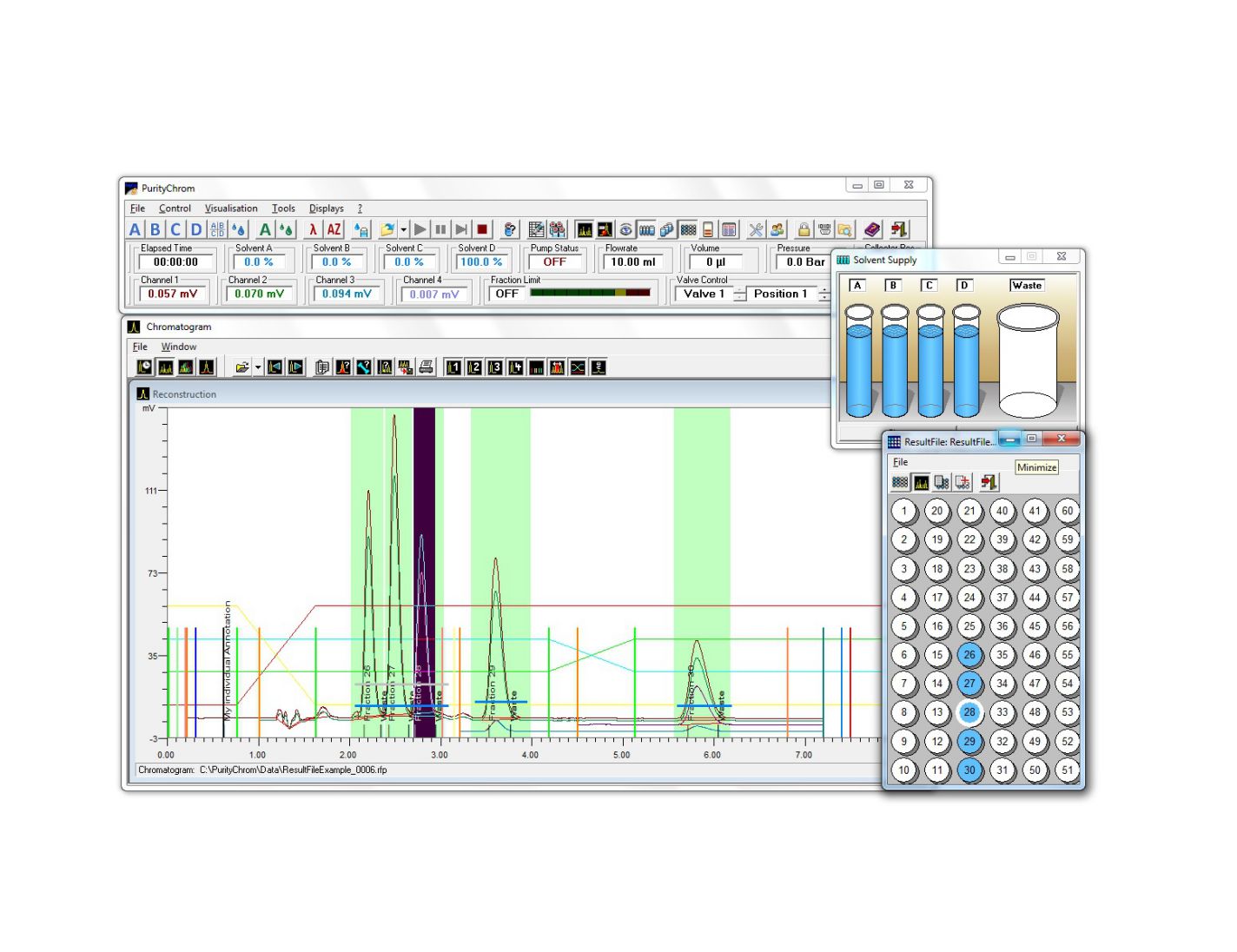Open dropdown arrow next to main toolbar open folder
1237x952 pixels.
click(404, 230)
